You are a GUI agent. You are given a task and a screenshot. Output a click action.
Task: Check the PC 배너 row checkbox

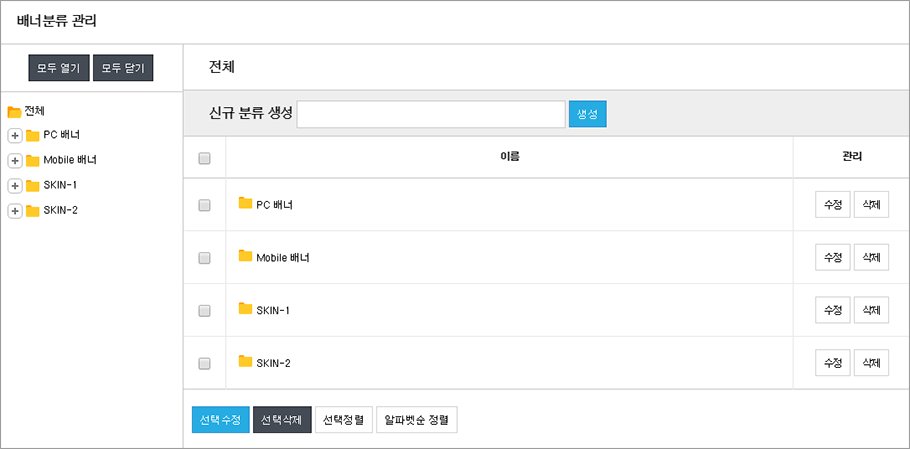tap(204, 205)
